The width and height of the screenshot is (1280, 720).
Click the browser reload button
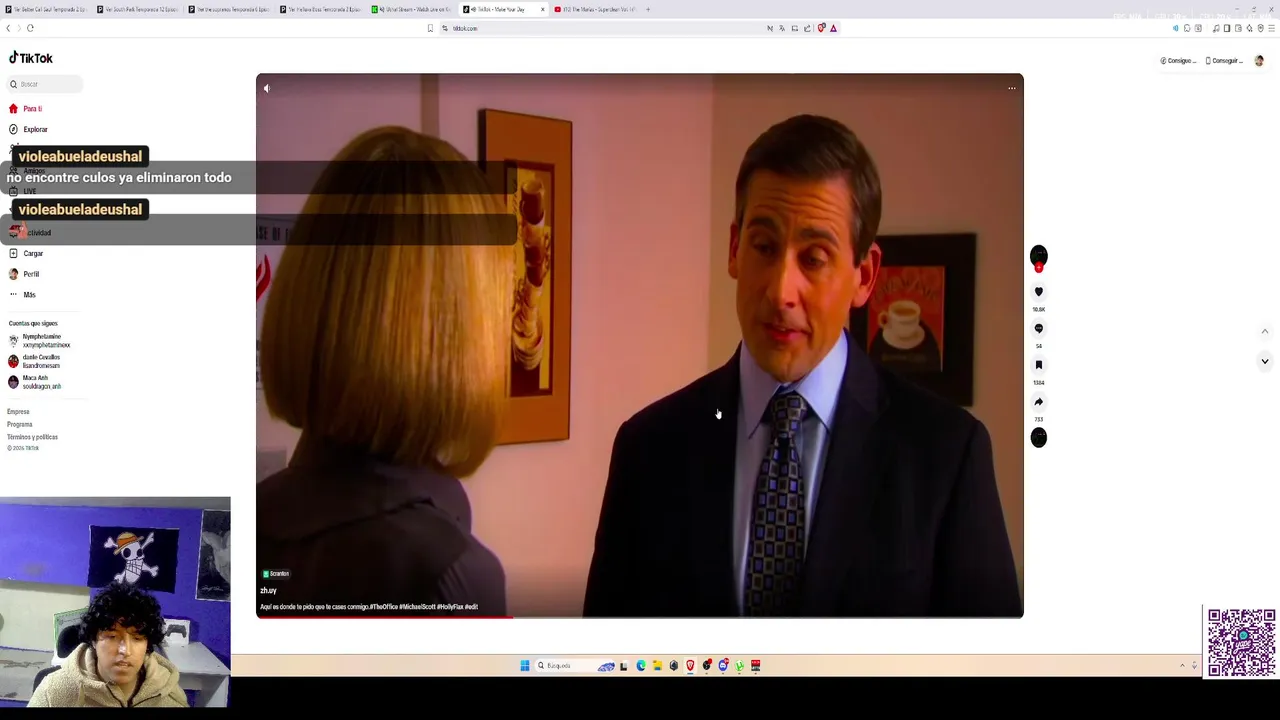click(x=30, y=28)
